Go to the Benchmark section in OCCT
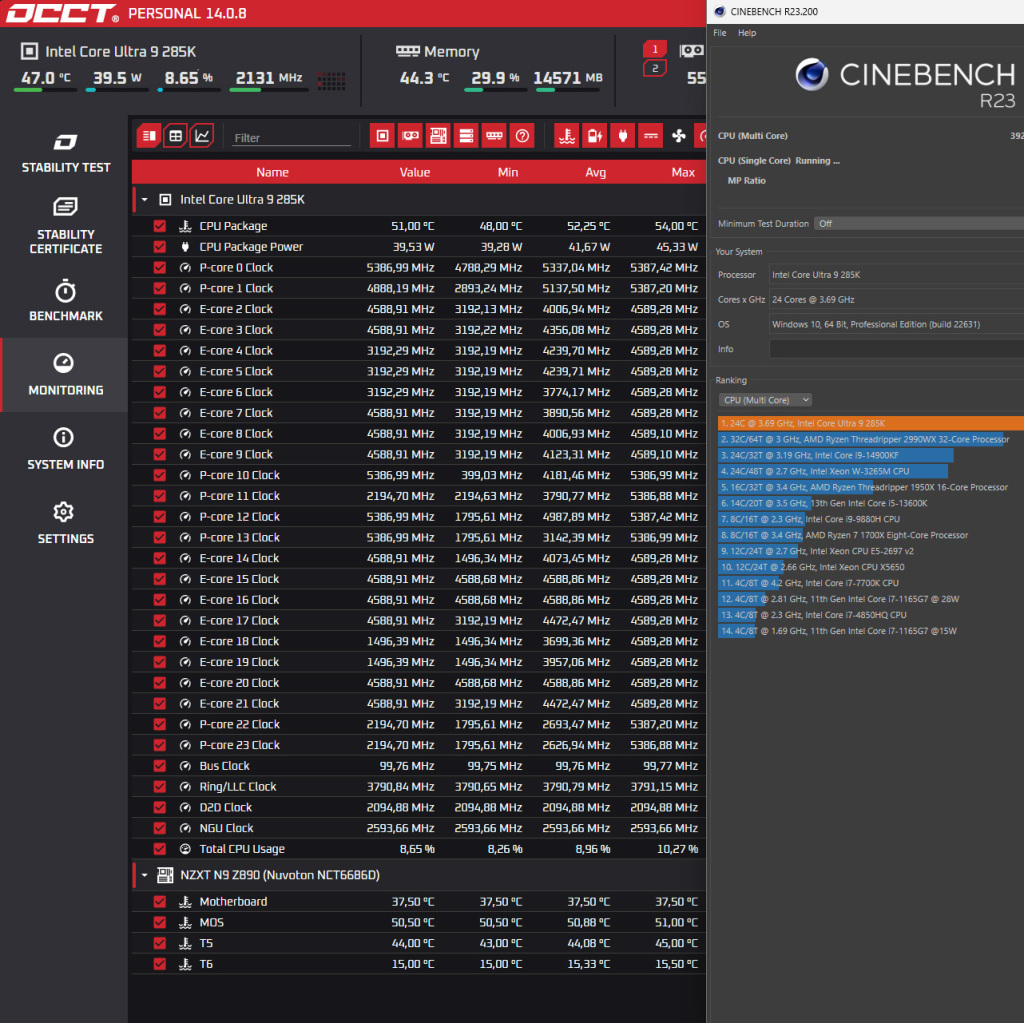This screenshot has height=1023, width=1024. tap(65, 300)
